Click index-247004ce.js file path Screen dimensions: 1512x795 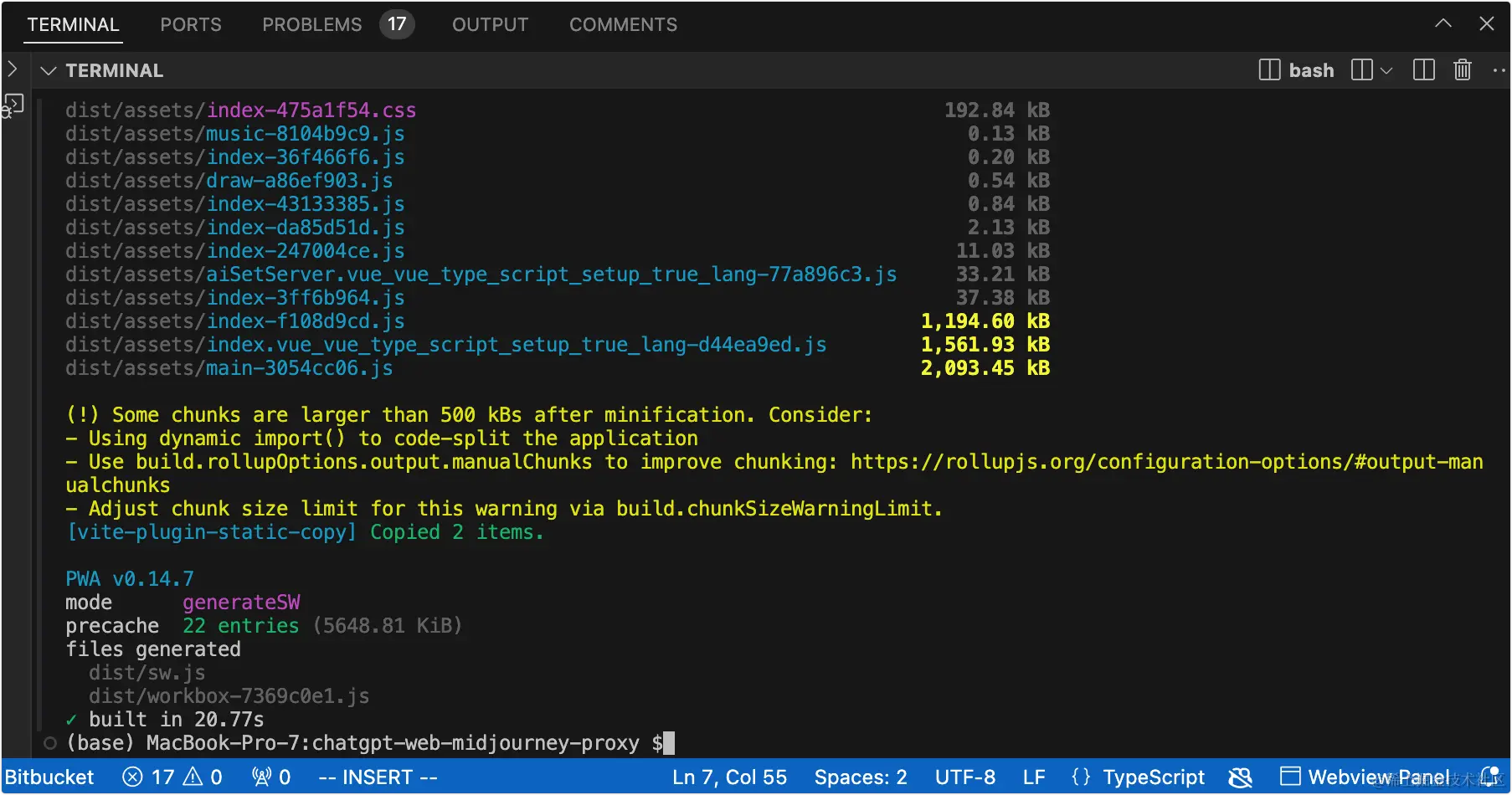coord(234,251)
